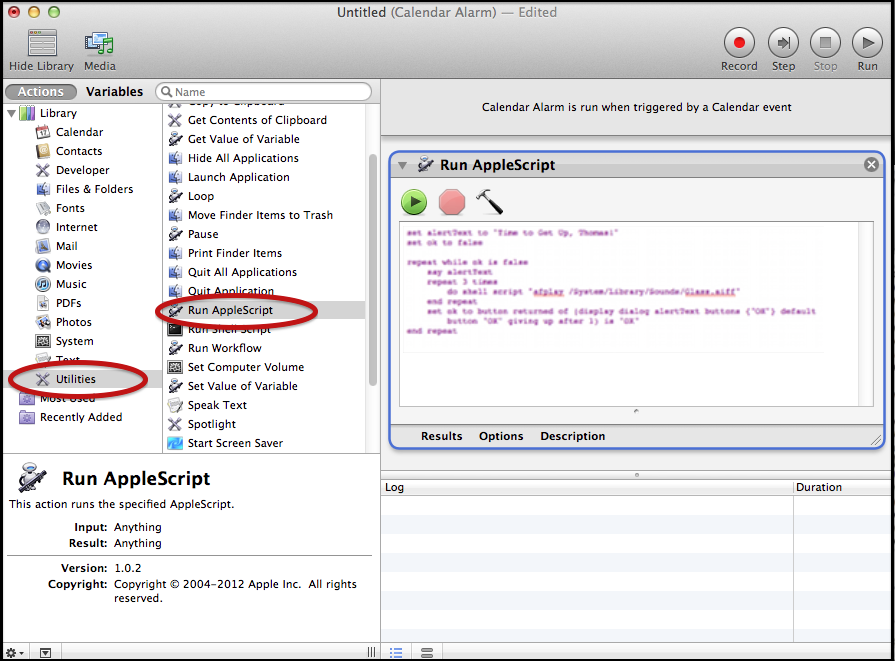
Task: Open the Options tab of action
Action: coord(501,436)
